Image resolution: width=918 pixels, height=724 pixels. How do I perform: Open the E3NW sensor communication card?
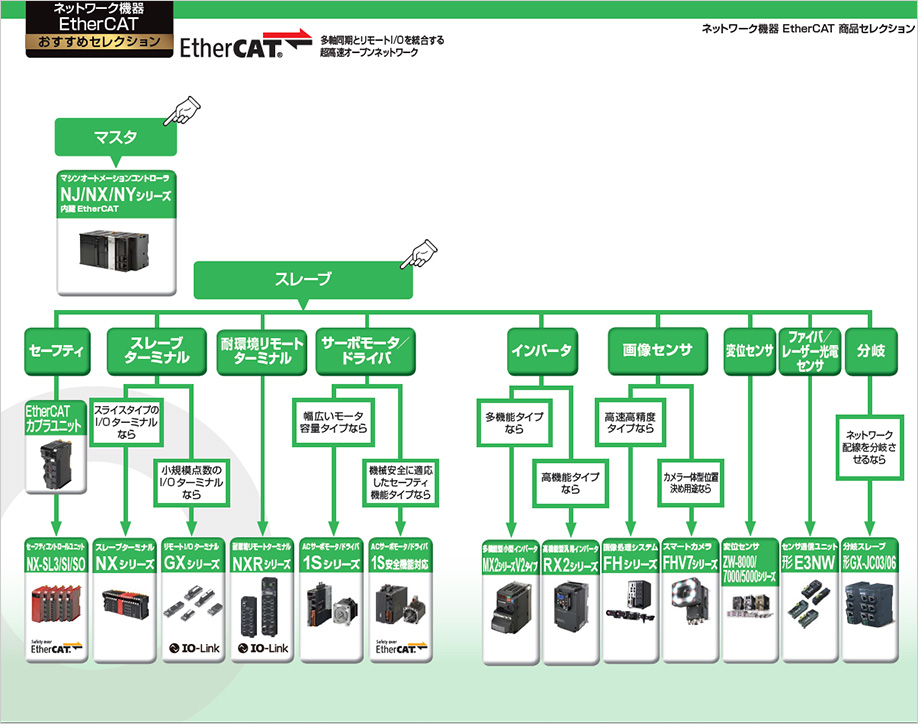point(810,601)
